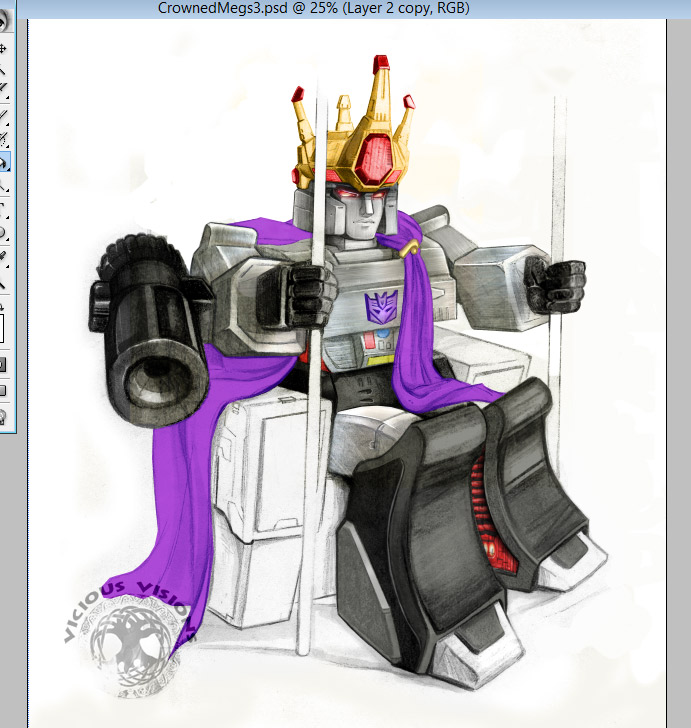Screen dimensions: 691x728
Task: Open the white background color swatch
Action: coord(1,328)
